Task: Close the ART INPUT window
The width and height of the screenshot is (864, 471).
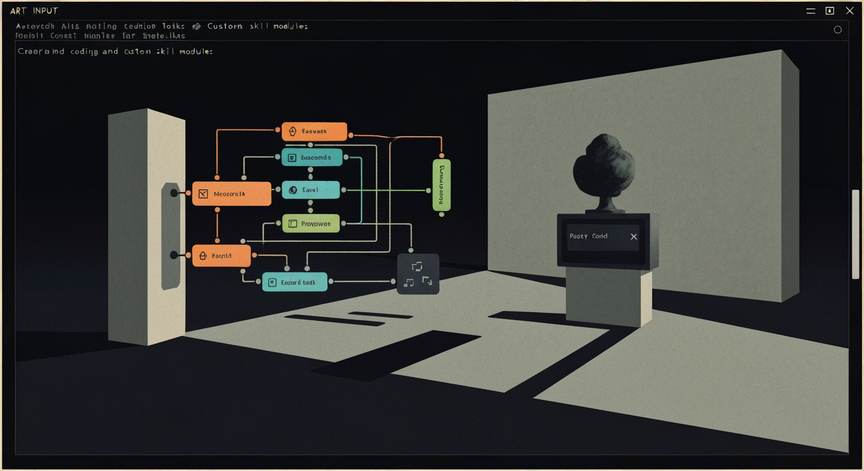Action: (850, 10)
